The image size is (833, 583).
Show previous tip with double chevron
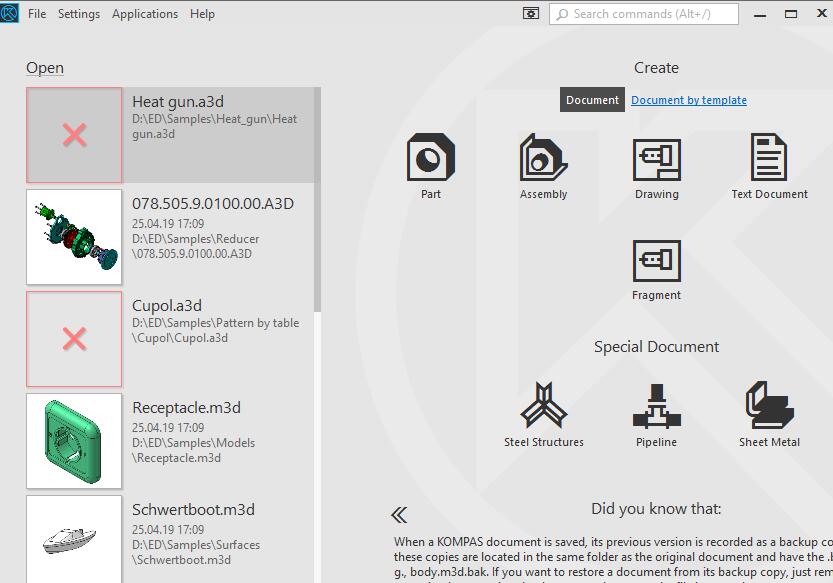(x=399, y=514)
